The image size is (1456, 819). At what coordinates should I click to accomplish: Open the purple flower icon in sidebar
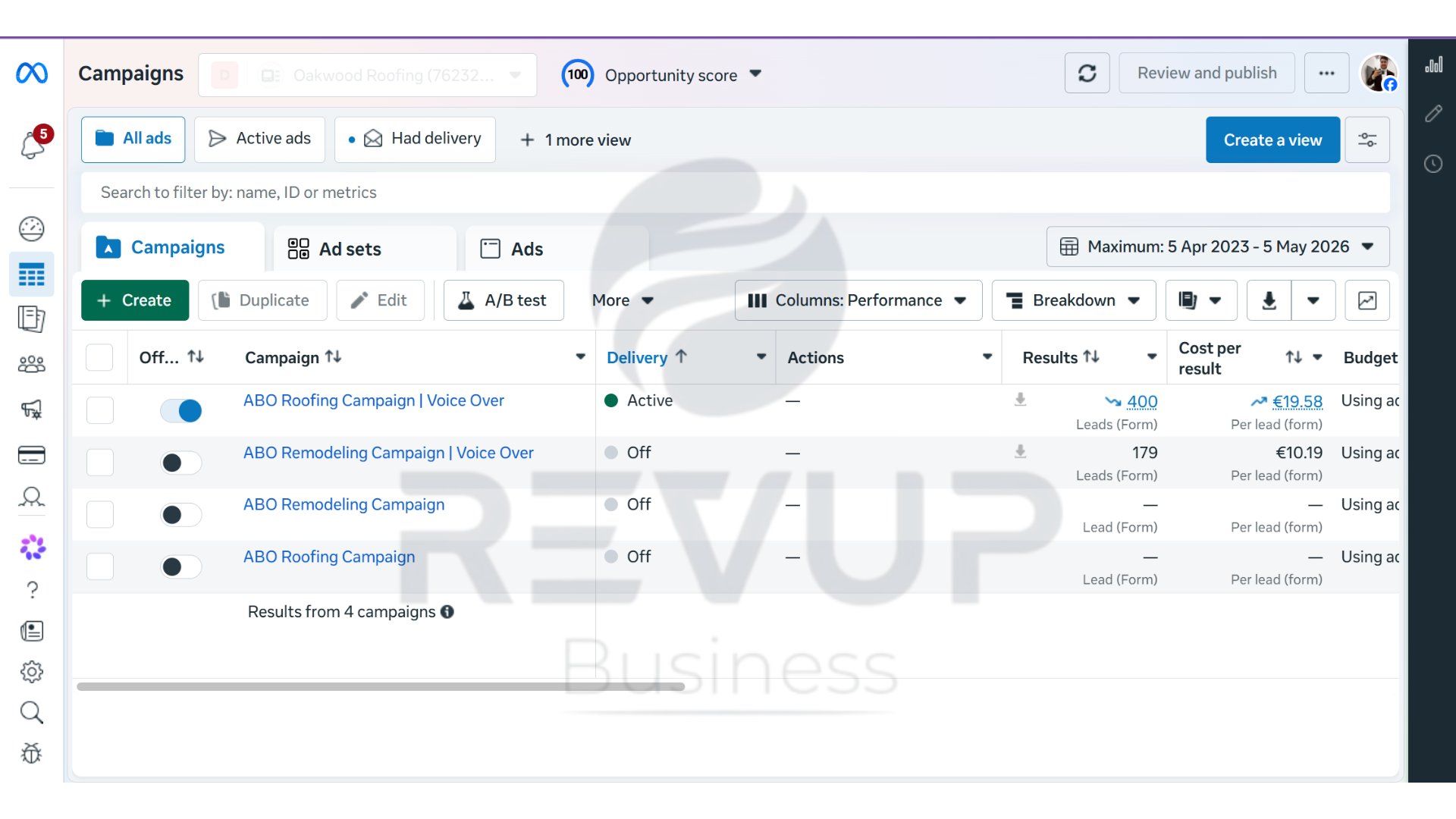coord(32,547)
